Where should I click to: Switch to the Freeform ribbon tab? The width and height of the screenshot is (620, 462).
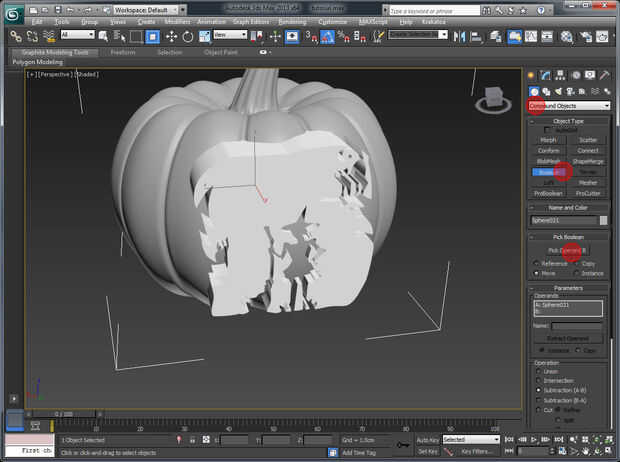122,52
